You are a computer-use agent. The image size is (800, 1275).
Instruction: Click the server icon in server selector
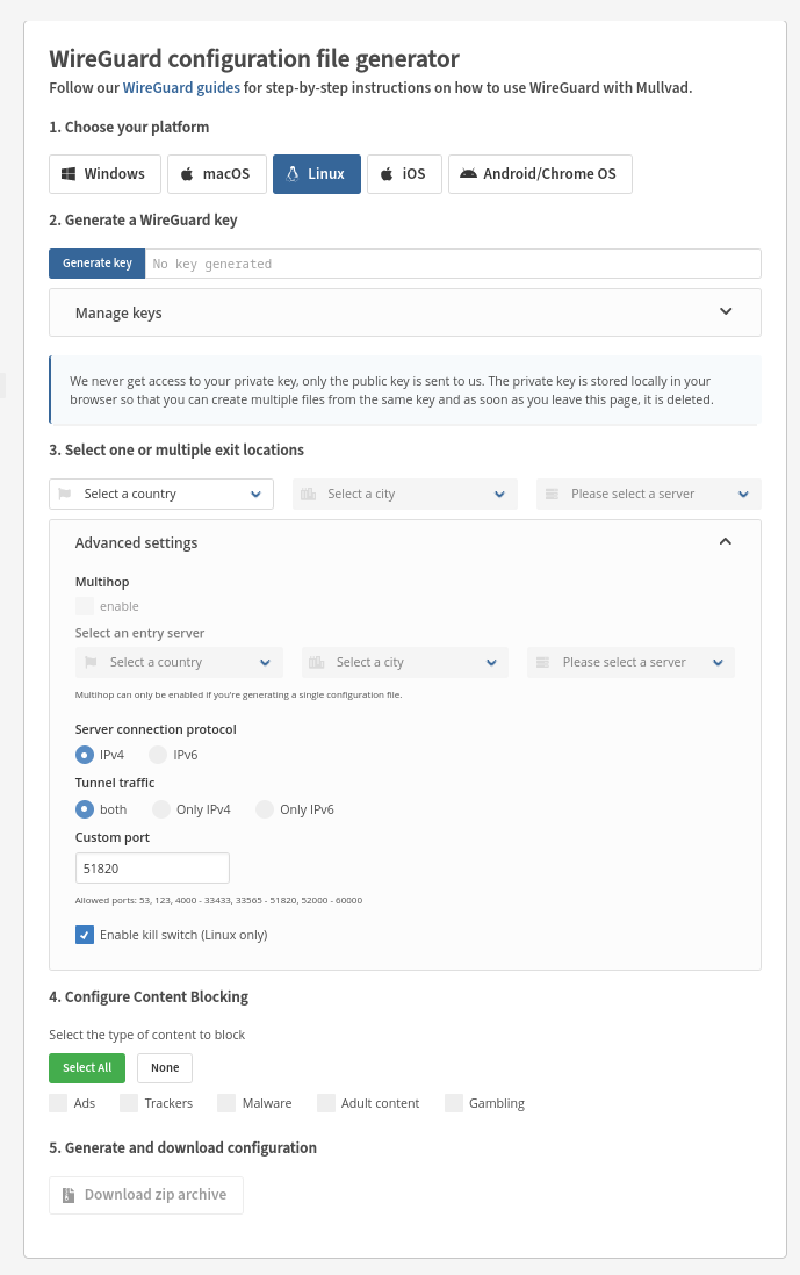(551, 493)
